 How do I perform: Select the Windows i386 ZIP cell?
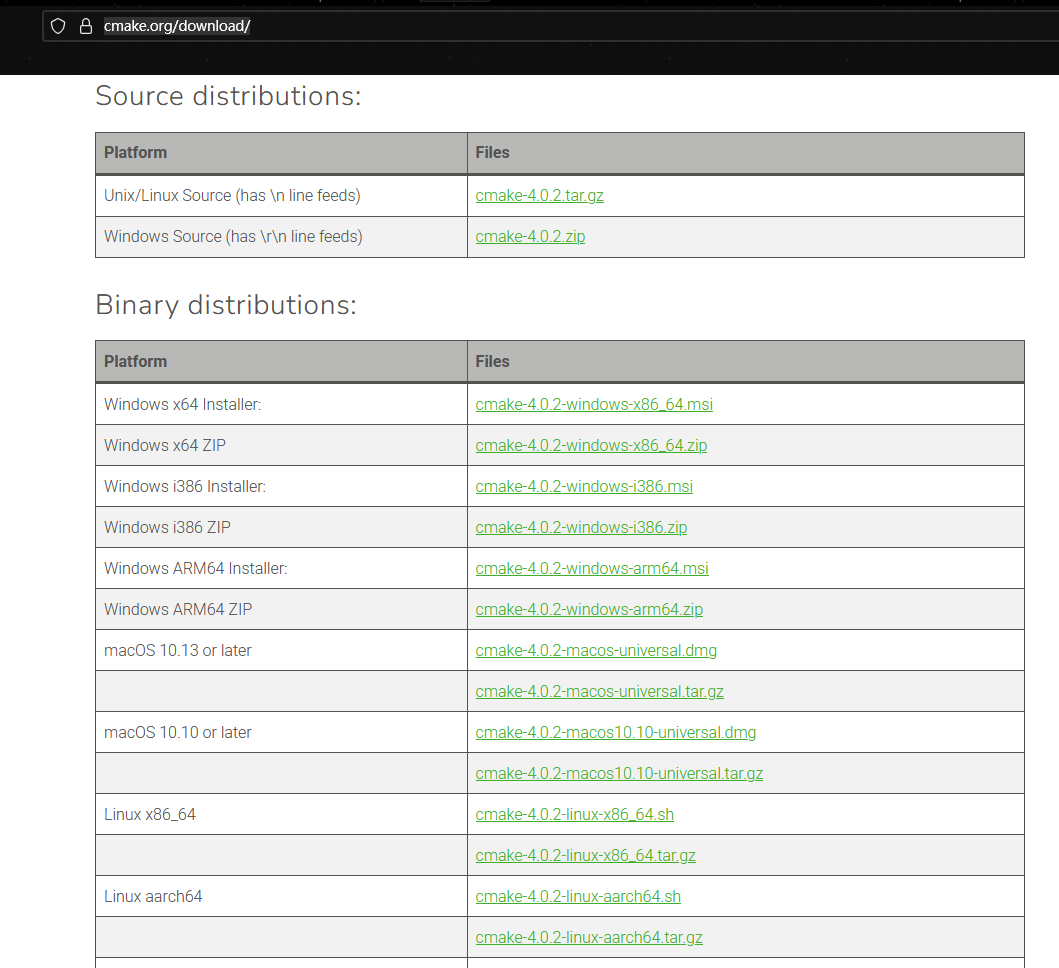281,528
